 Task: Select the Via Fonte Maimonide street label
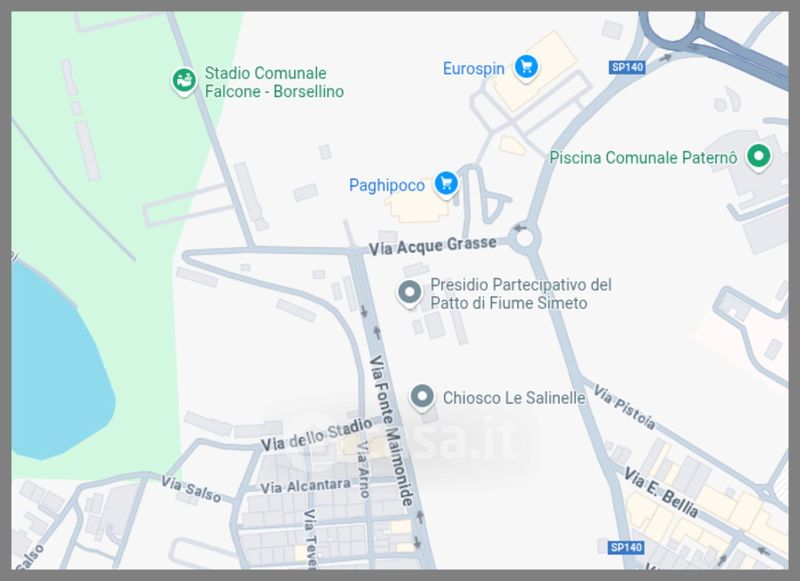tap(391, 431)
